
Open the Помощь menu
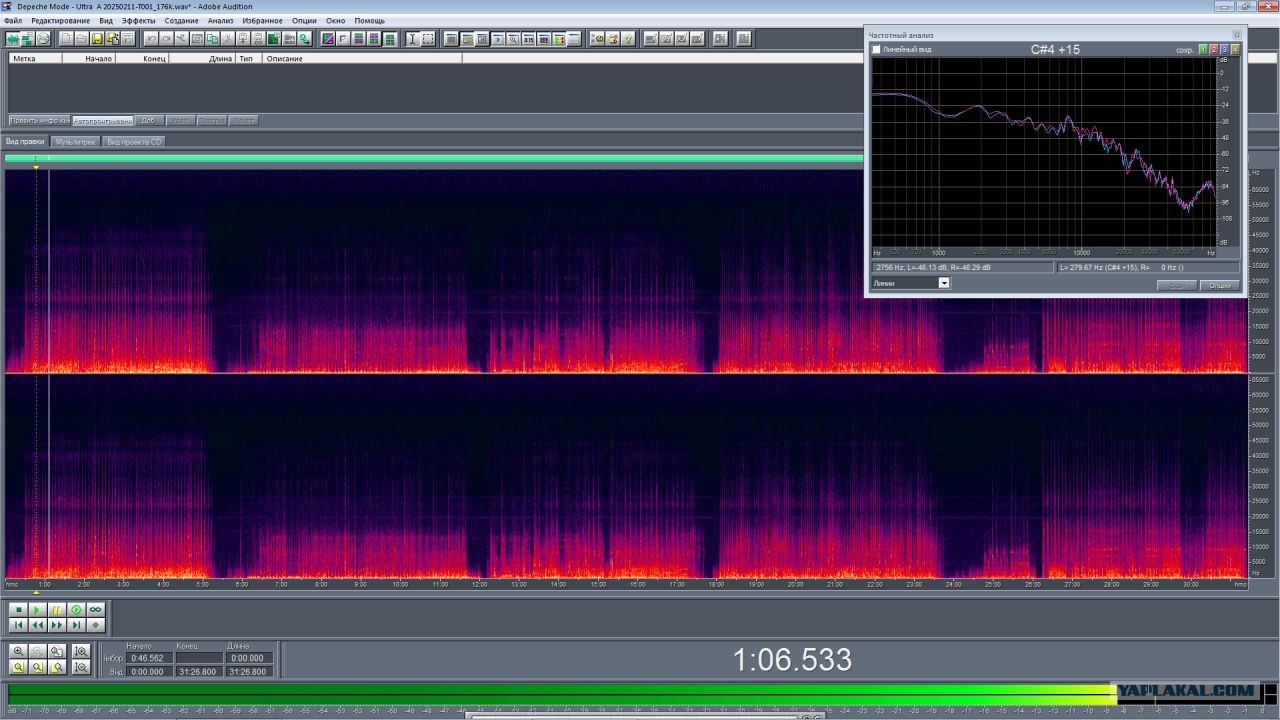pos(369,21)
